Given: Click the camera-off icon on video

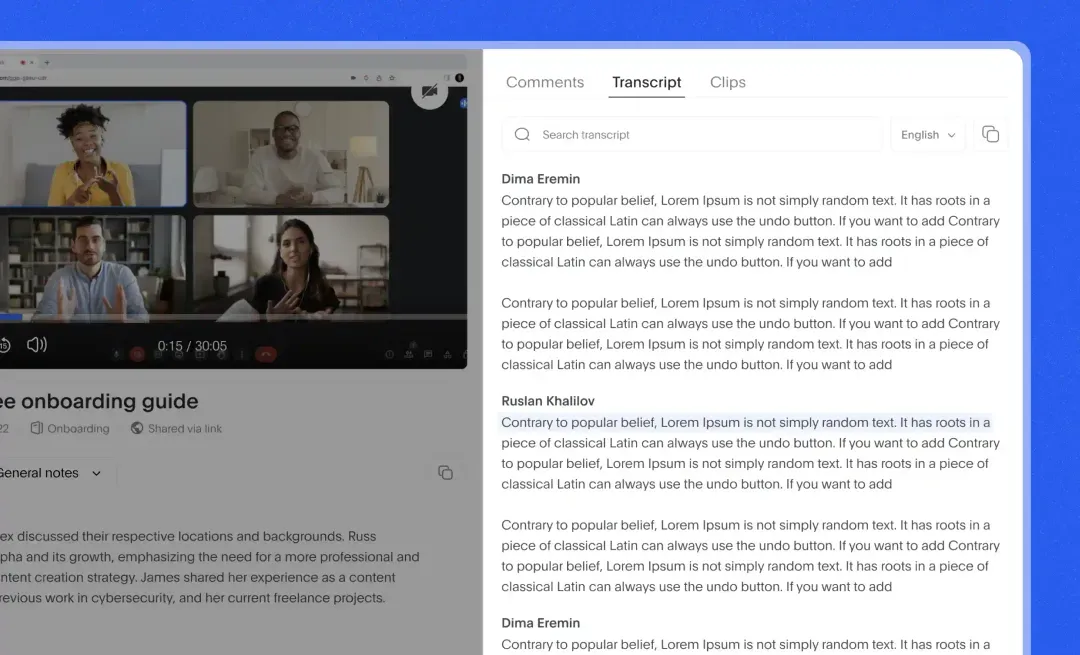Looking at the screenshot, I should point(429,91).
